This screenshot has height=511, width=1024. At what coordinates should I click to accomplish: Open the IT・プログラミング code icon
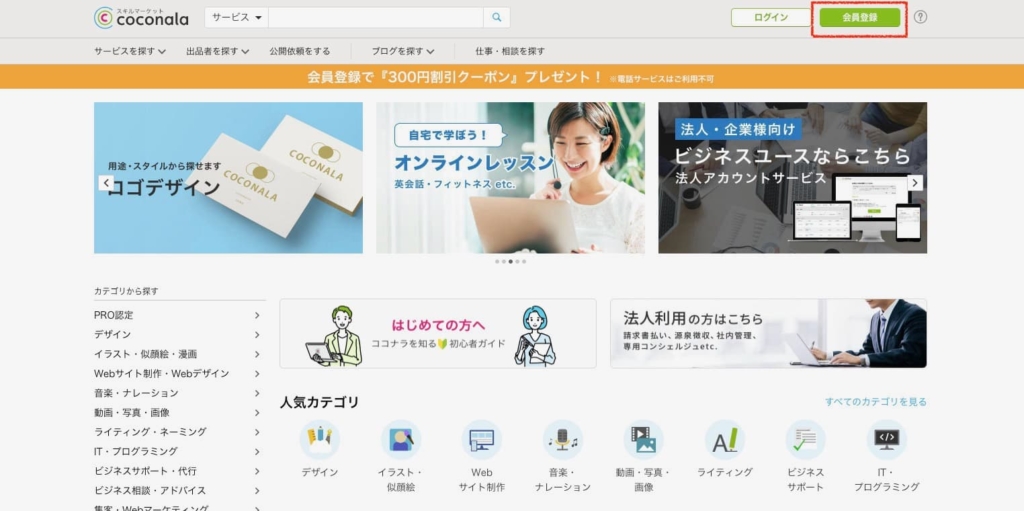887,439
